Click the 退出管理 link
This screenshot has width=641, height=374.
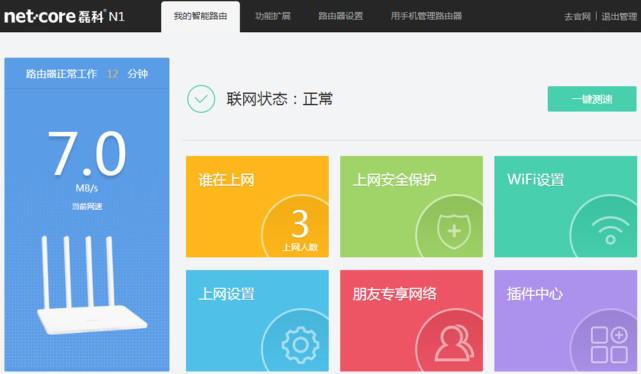click(619, 17)
